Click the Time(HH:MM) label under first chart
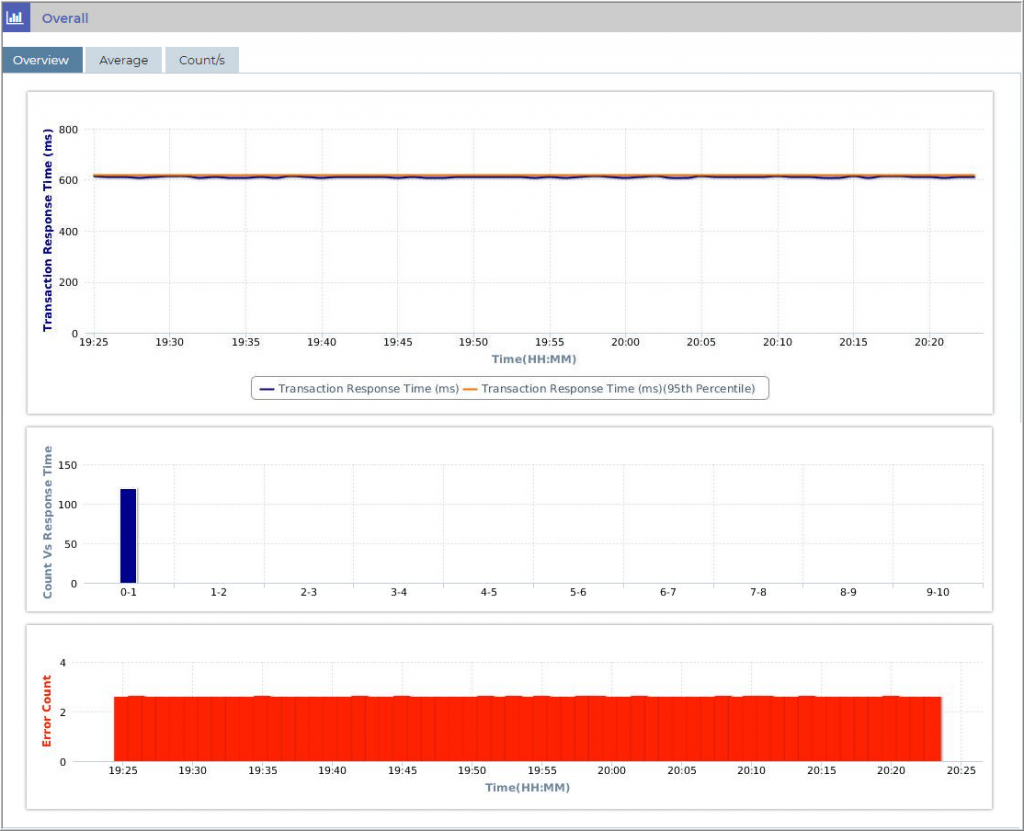 534,359
